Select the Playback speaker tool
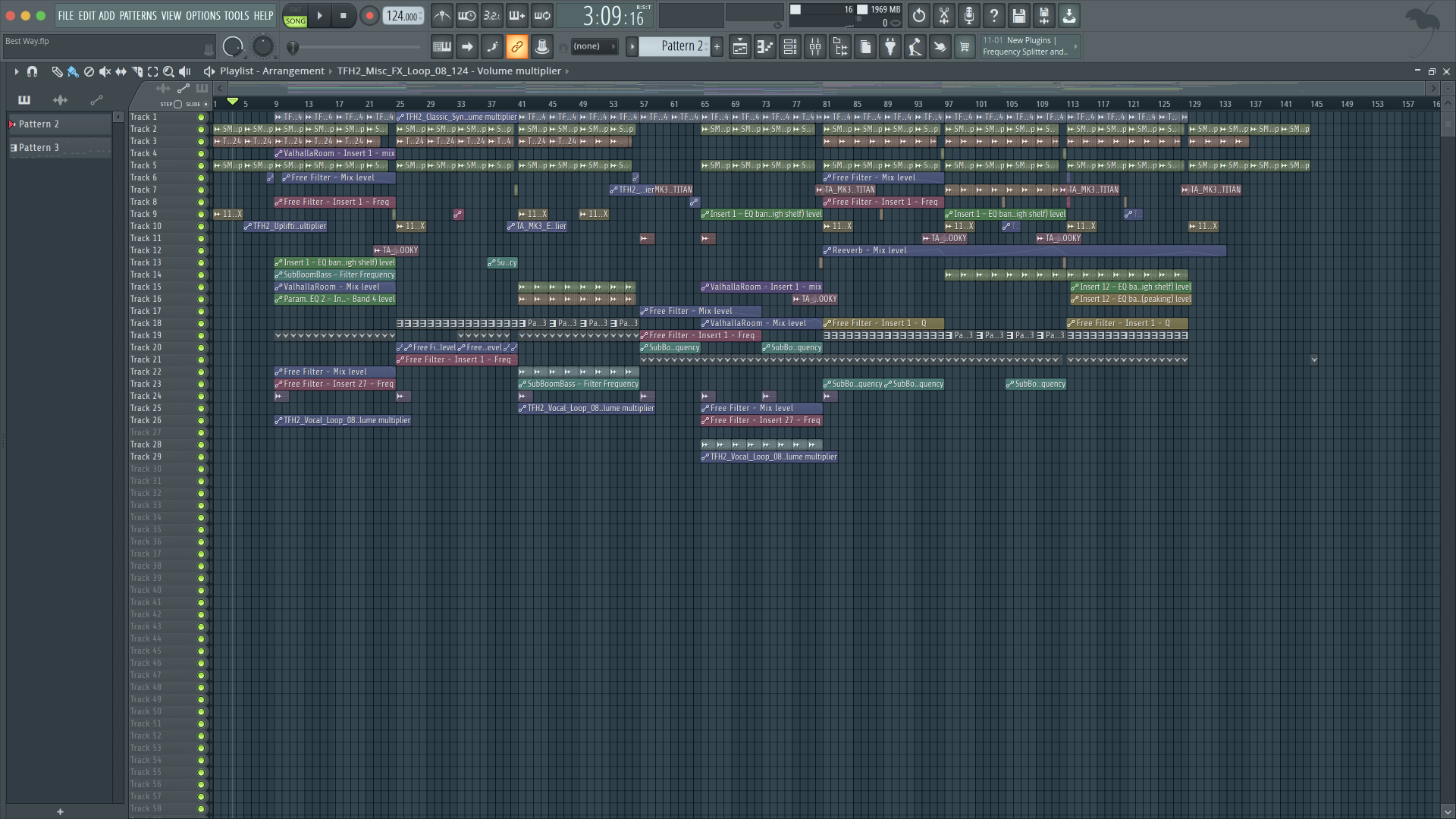Screen dimensions: 1456x819 tap(184, 71)
